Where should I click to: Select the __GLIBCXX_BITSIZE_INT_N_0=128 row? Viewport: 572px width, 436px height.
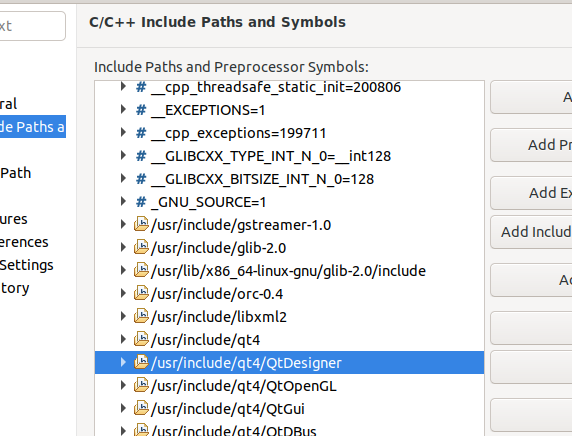289,179
